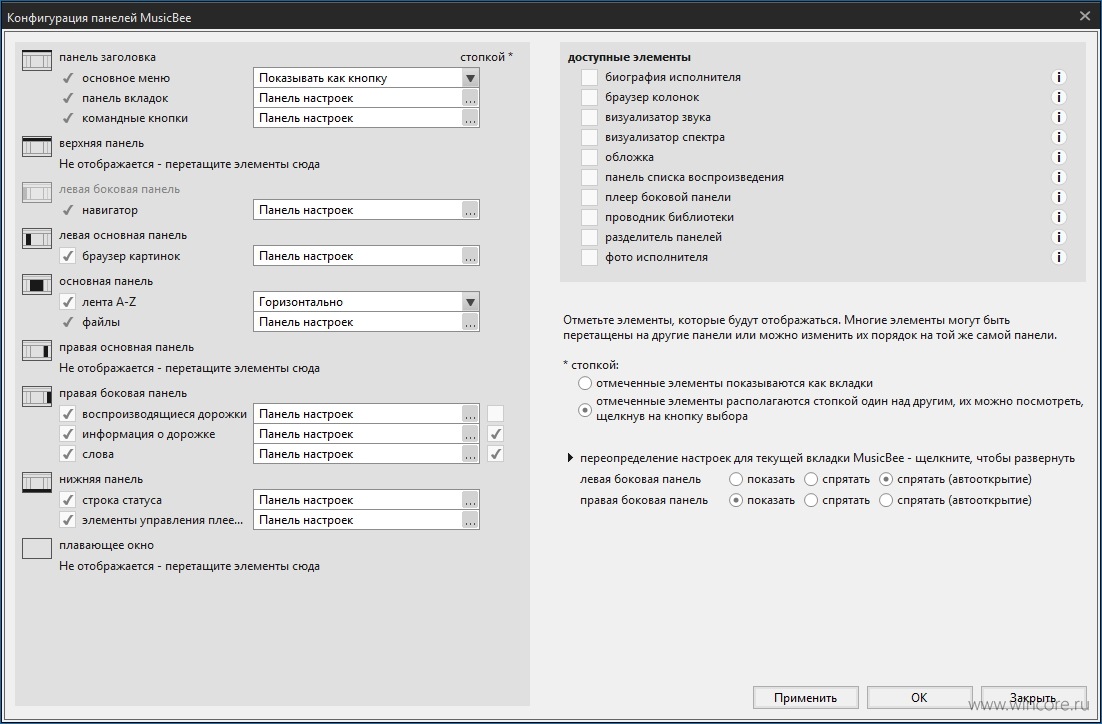This screenshot has width=1102, height=724.
Task: Click info icon for визуализатор звука
Action: click(x=1058, y=117)
